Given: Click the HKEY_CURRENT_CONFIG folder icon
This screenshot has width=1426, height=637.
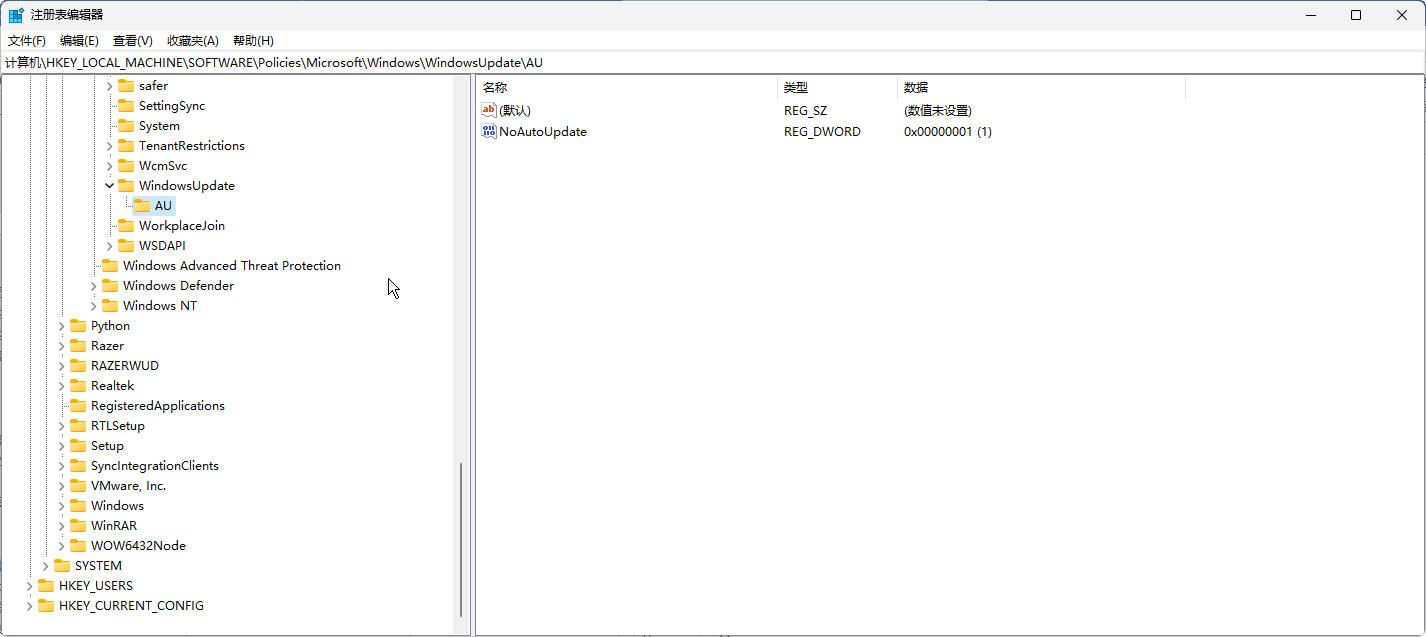Looking at the screenshot, I should 47,605.
